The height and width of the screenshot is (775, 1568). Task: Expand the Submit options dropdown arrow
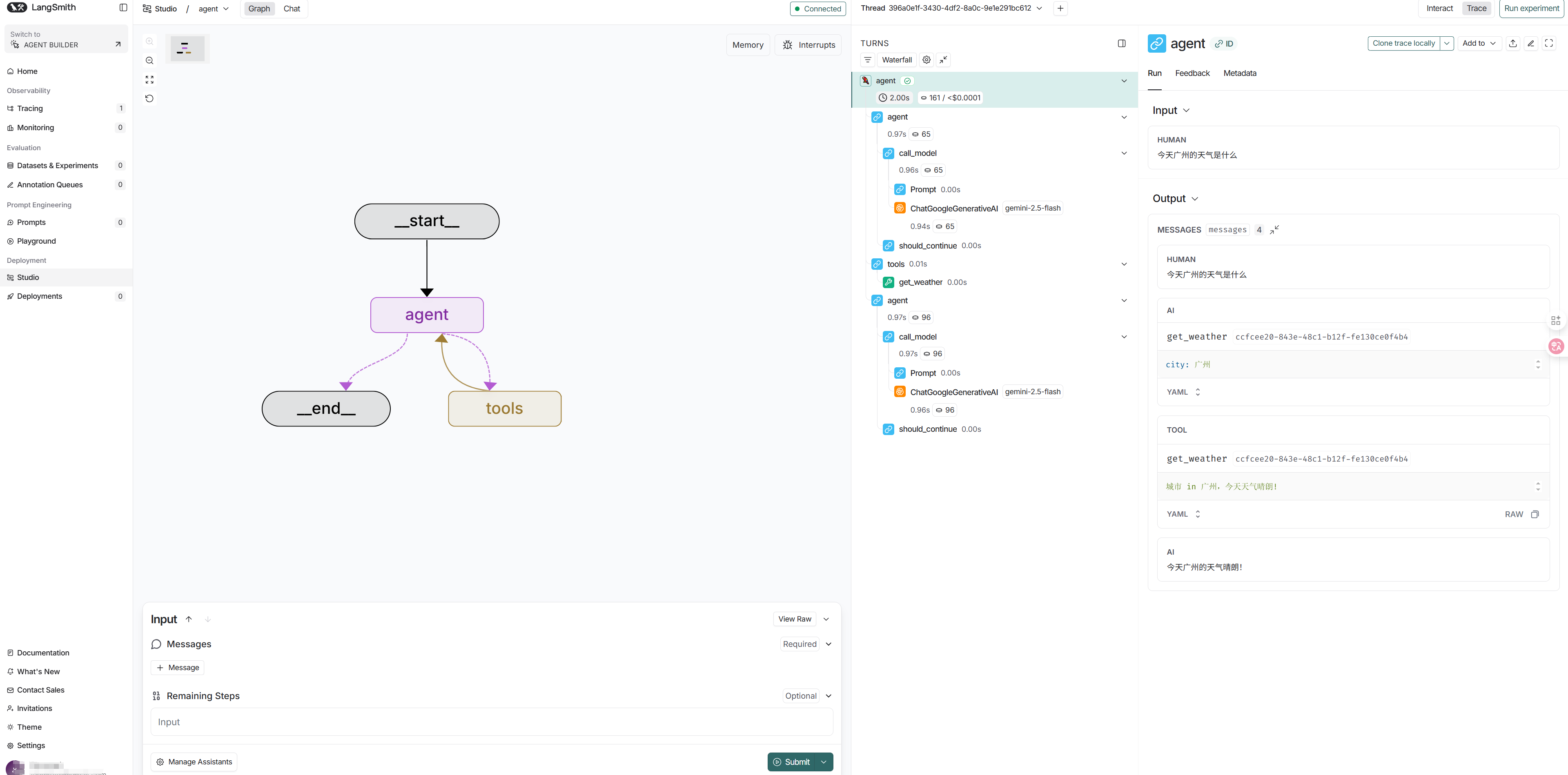pos(824,762)
